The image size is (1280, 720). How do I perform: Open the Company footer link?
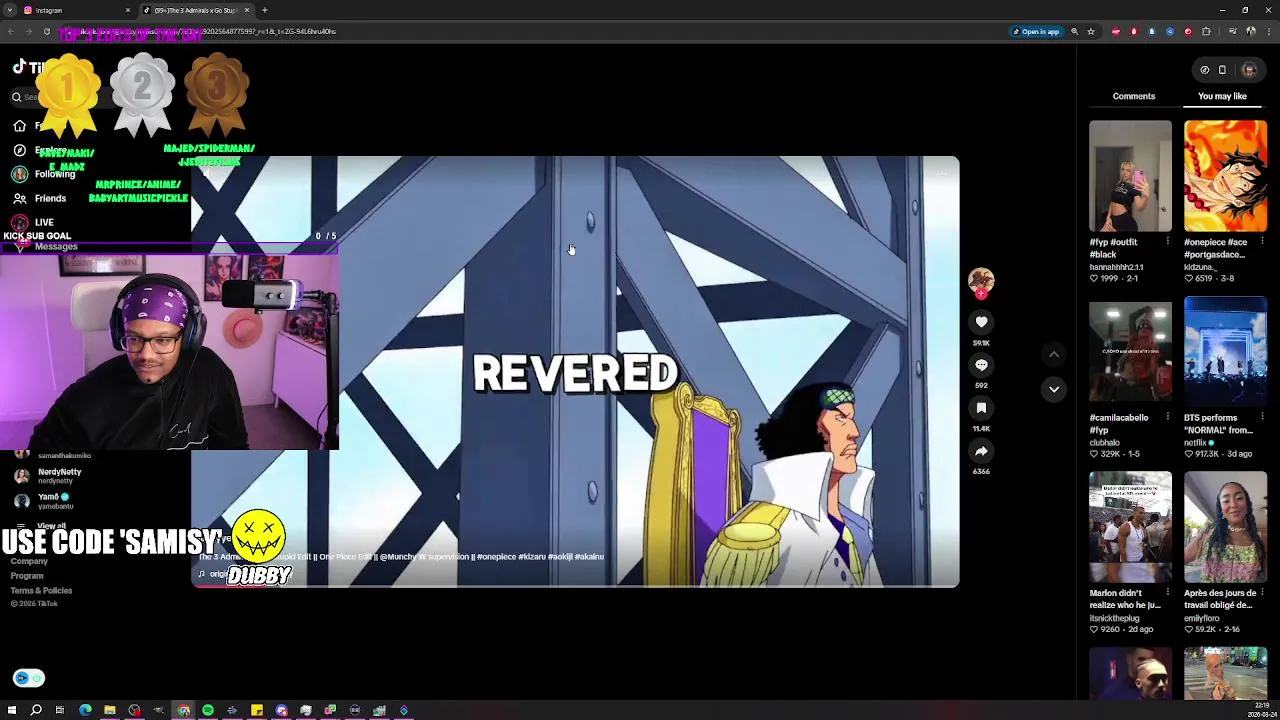point(29,562)
